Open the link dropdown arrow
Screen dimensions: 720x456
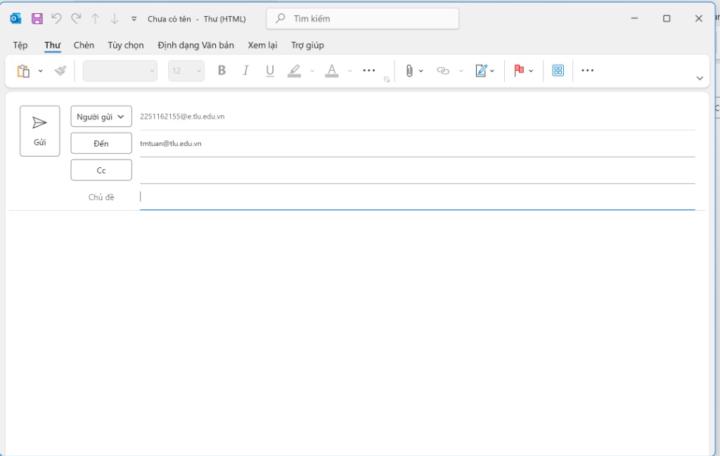[x=461, y=71]
